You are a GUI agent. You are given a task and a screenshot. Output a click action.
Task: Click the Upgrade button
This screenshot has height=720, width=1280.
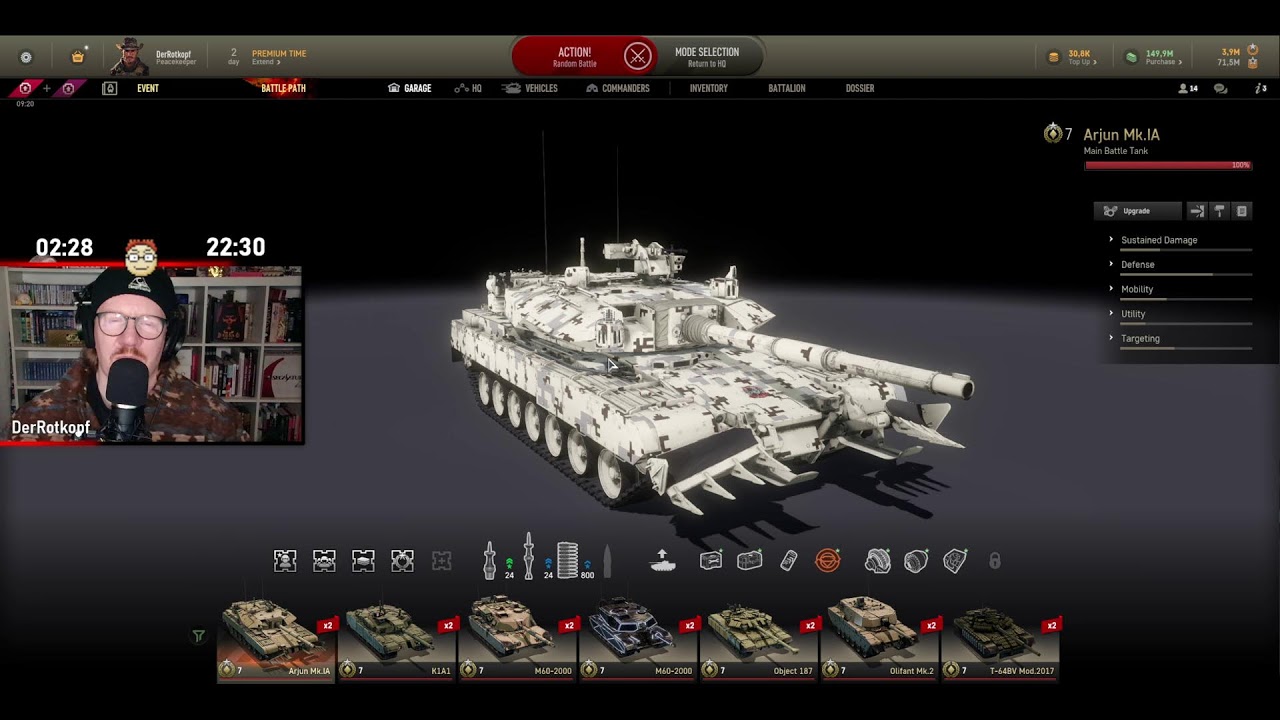pyautogui.click(x=1138, y=211)
